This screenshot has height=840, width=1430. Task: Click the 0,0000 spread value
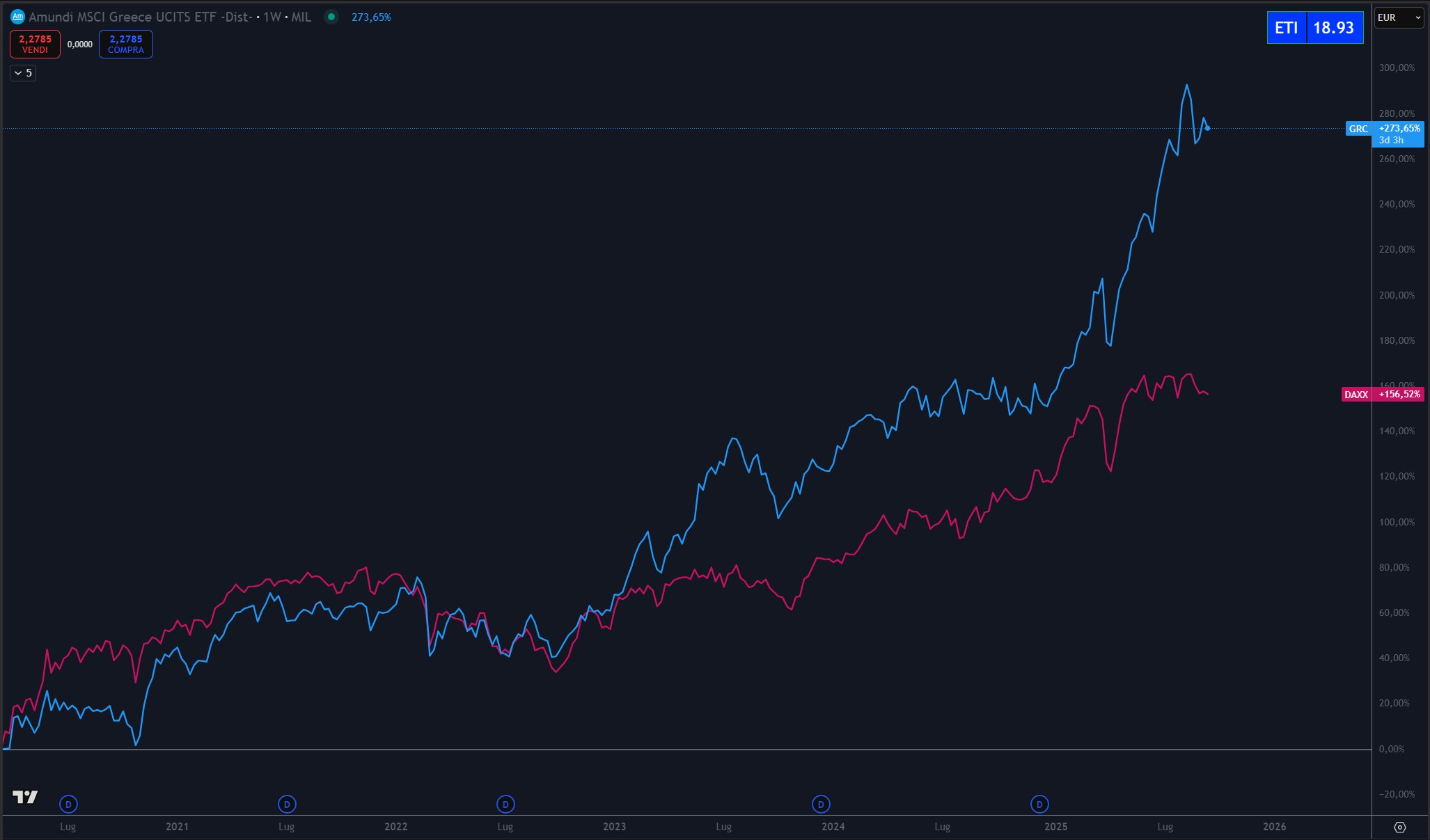click(x=79, y=44)
